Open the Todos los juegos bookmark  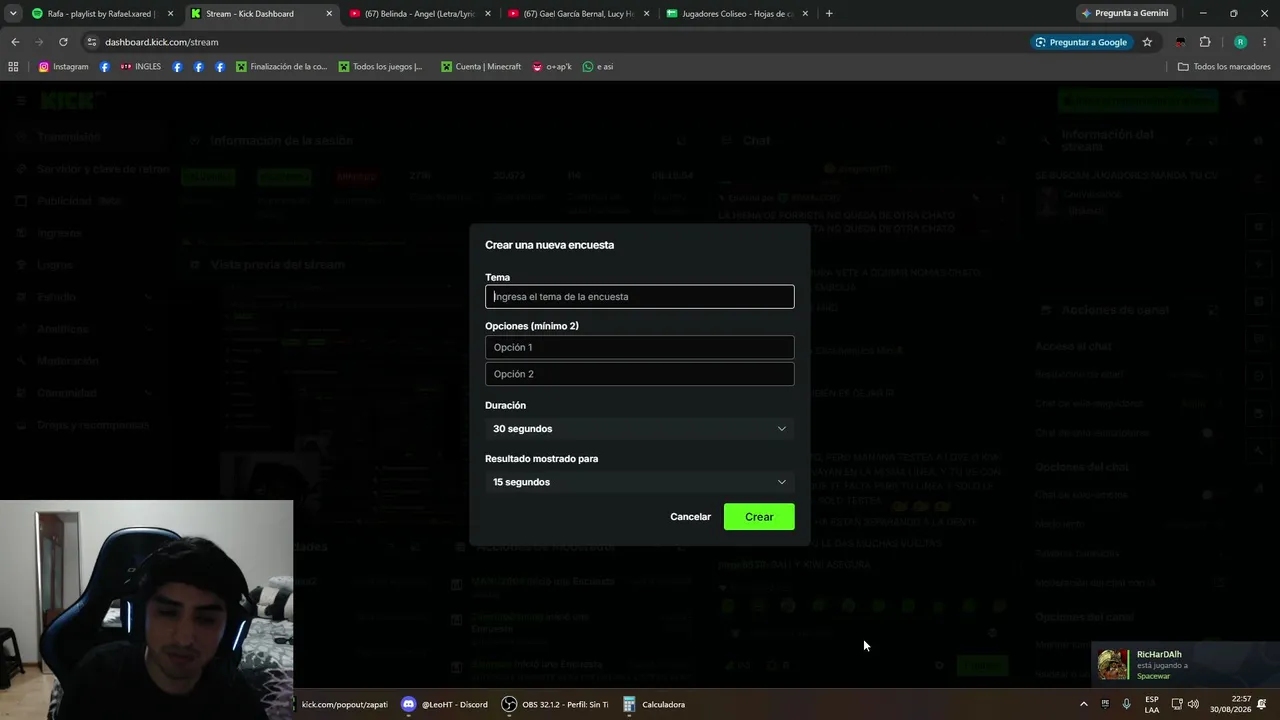coord(381,67)
